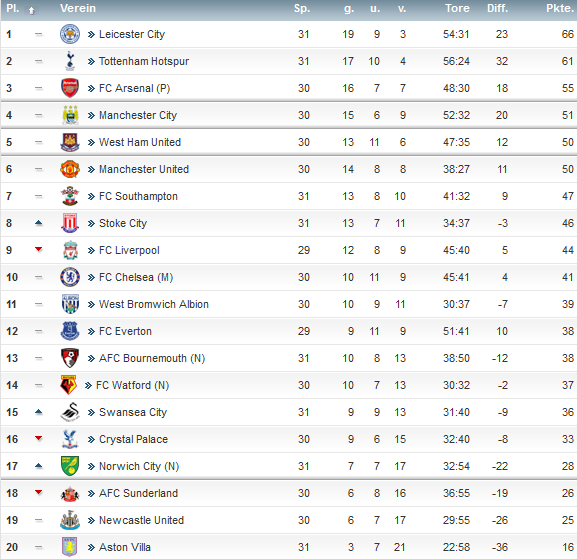
Task: Select the Verein column header
Action: click(x=78, y=8)
